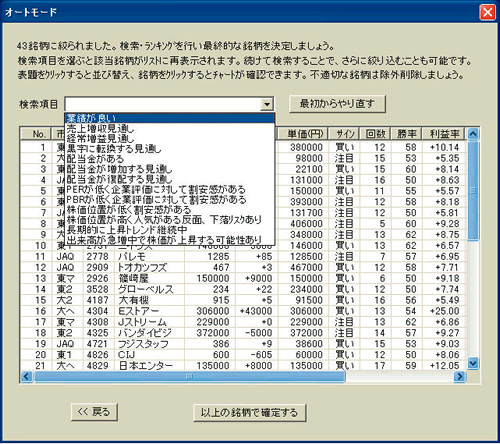Image resolution: width=500 pixels, height=444 pixels.
Task: Click the 最初からやり直す button
Action: [337, 104]
